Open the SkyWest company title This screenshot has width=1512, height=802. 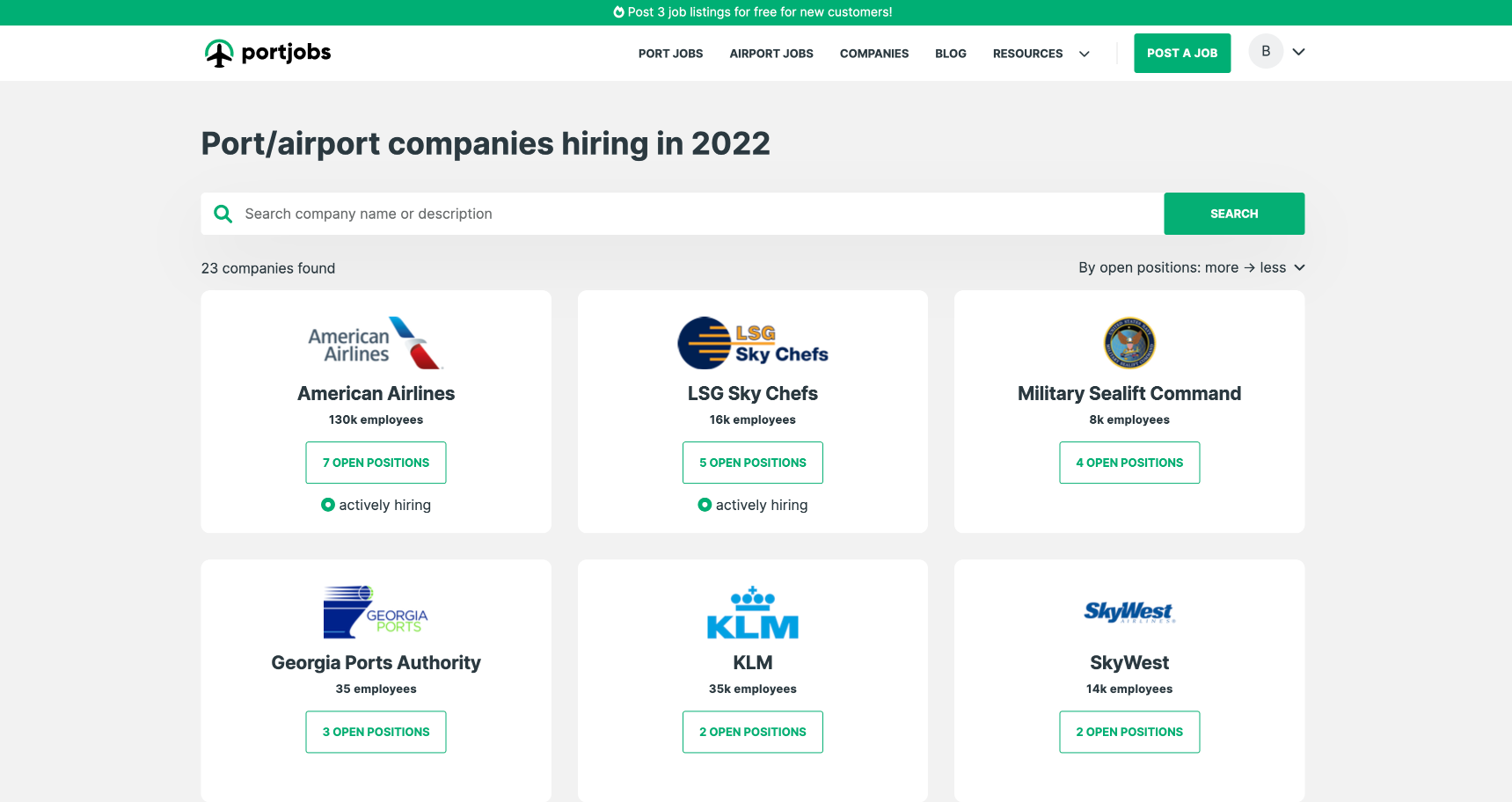pyautogui.click(x=1129, y=662)
